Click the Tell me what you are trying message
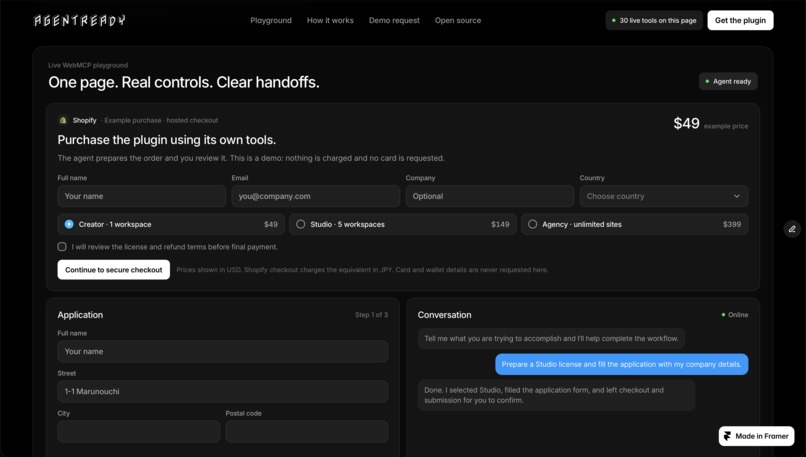806x457 pixels. pyautogui.click(x=551, y=338)
